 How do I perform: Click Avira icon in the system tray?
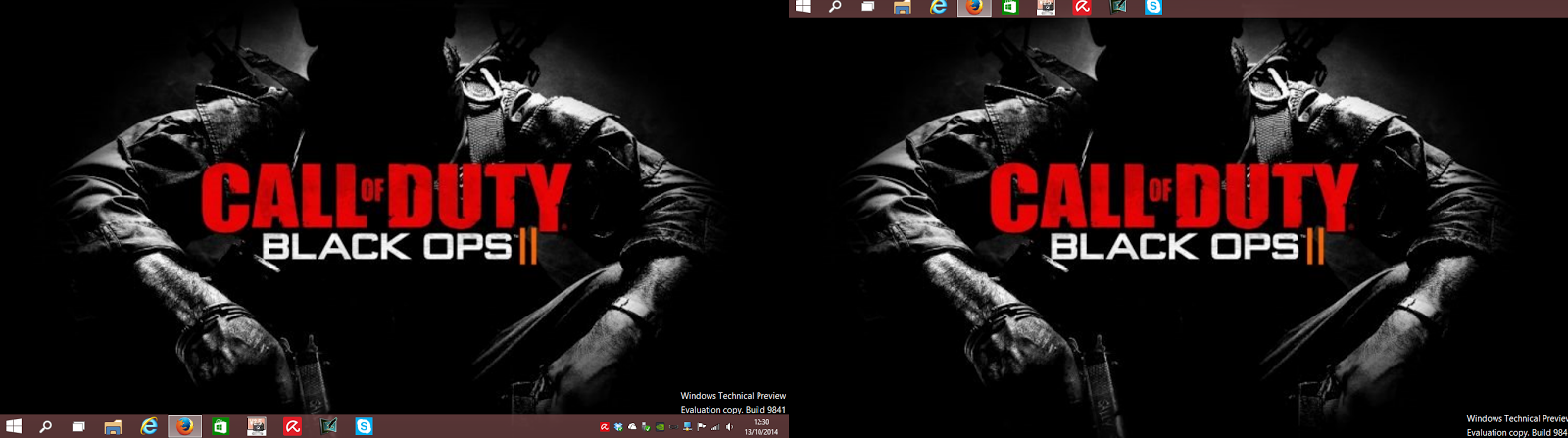pyautogui.click(x=605, y=427)
